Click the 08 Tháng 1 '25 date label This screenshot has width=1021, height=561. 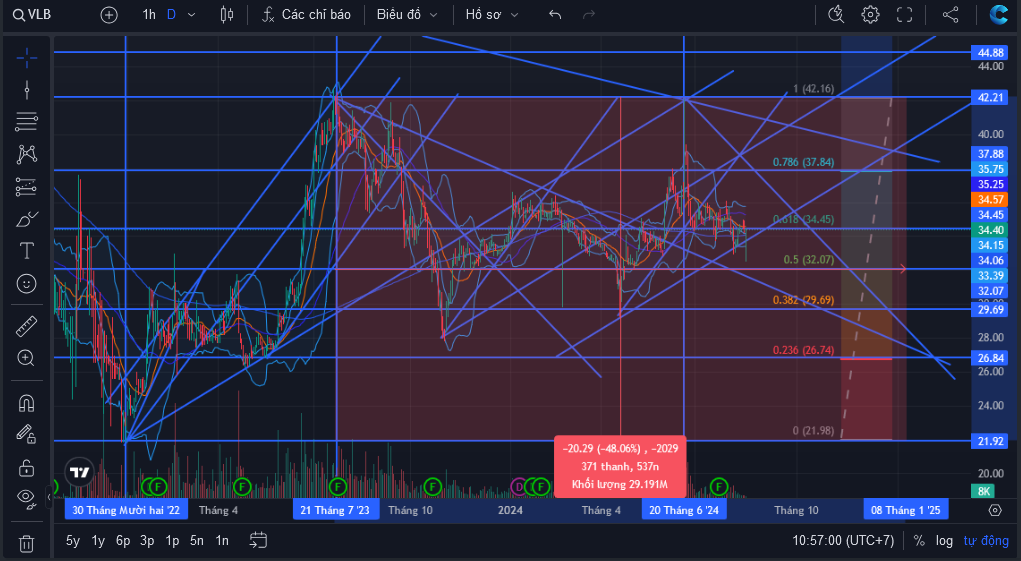(x=906, y=510)
